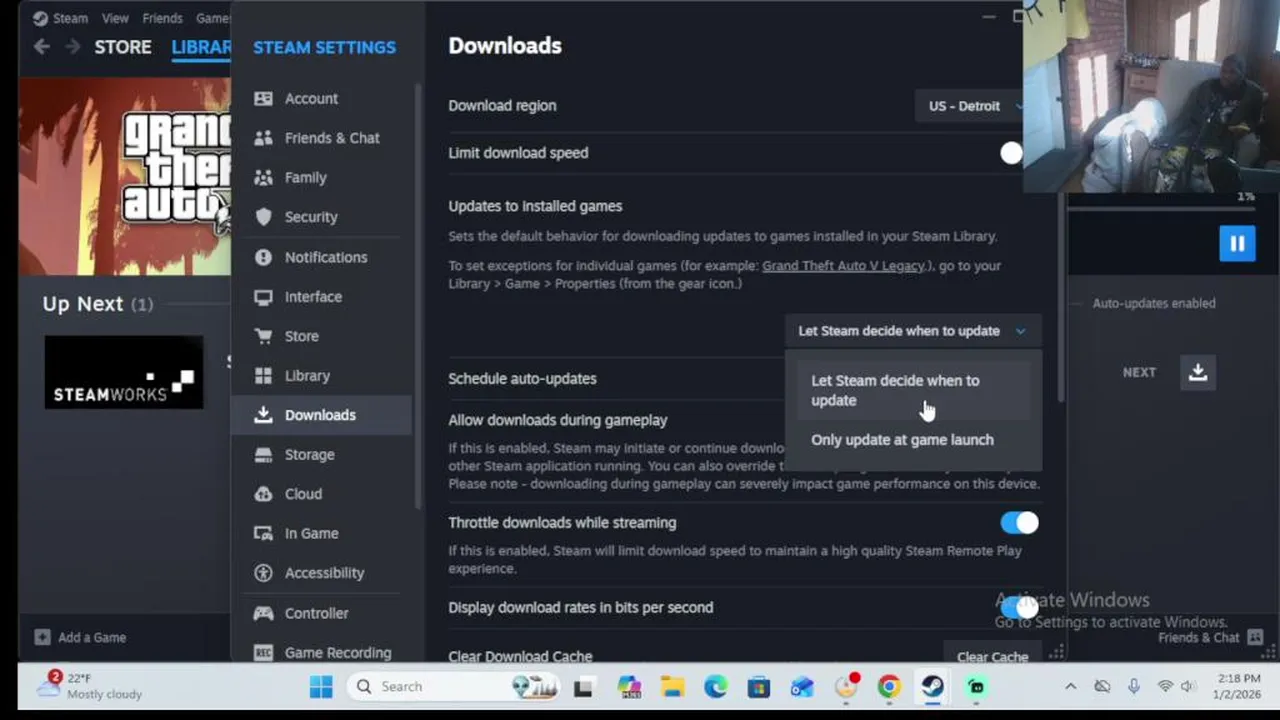The image size is (1280, 720).
Task: Click the taskbar Wi-Fi icon
Action: [x=1165, y=686]
